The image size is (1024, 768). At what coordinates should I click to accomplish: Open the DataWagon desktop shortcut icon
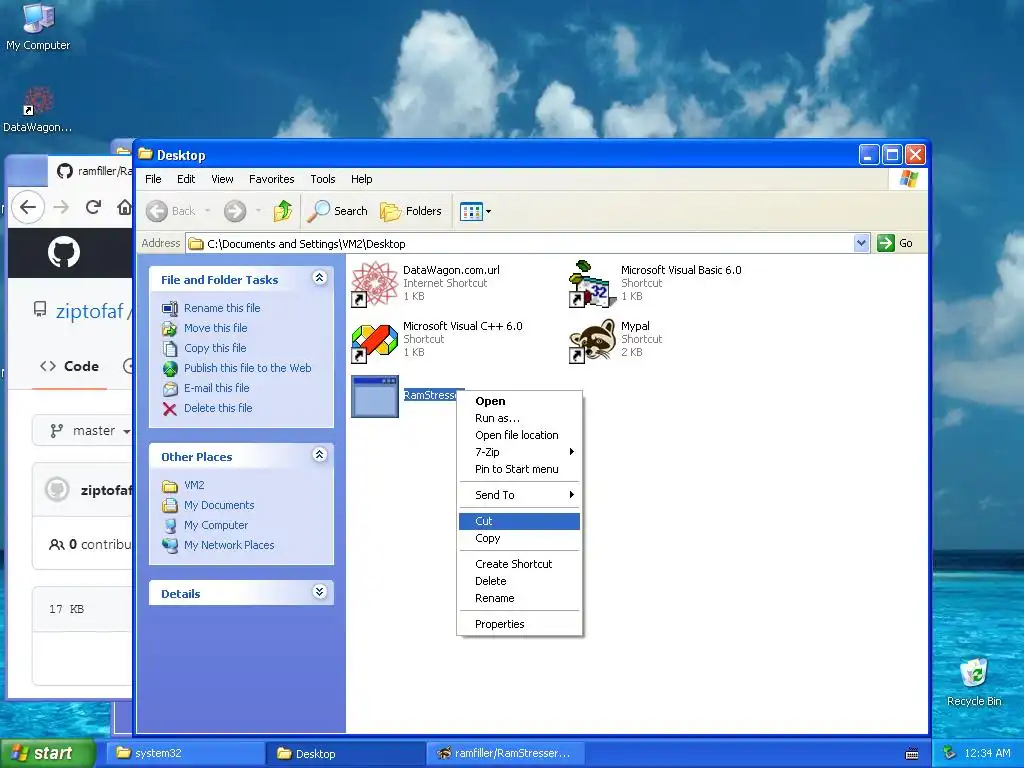click(38, 110)
